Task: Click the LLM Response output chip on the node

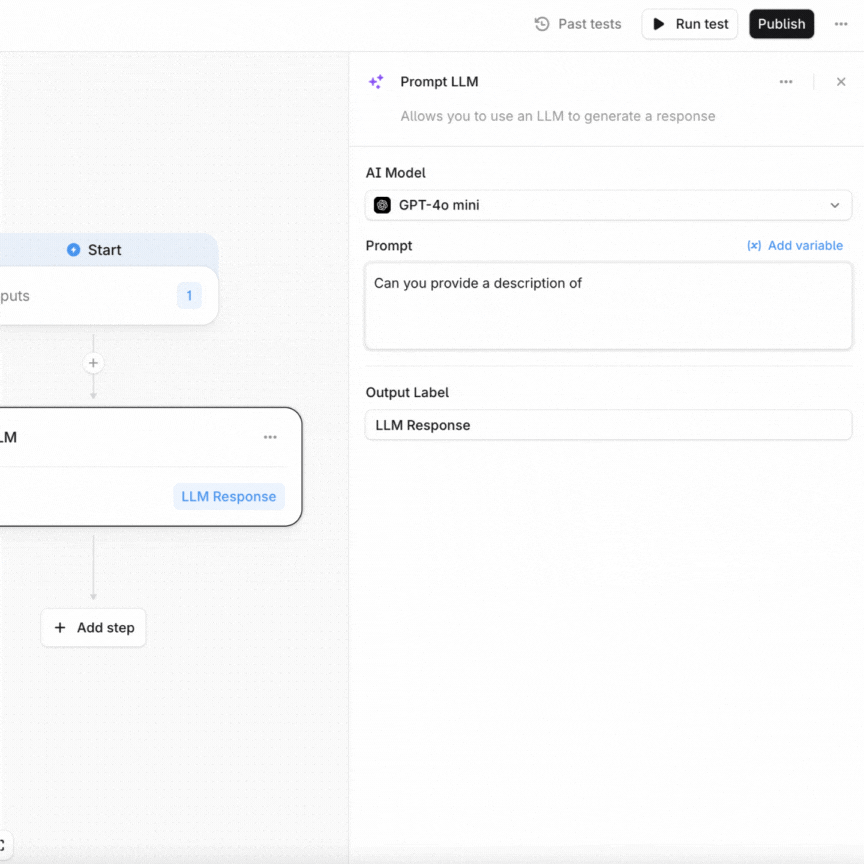Action: (229, 496)
